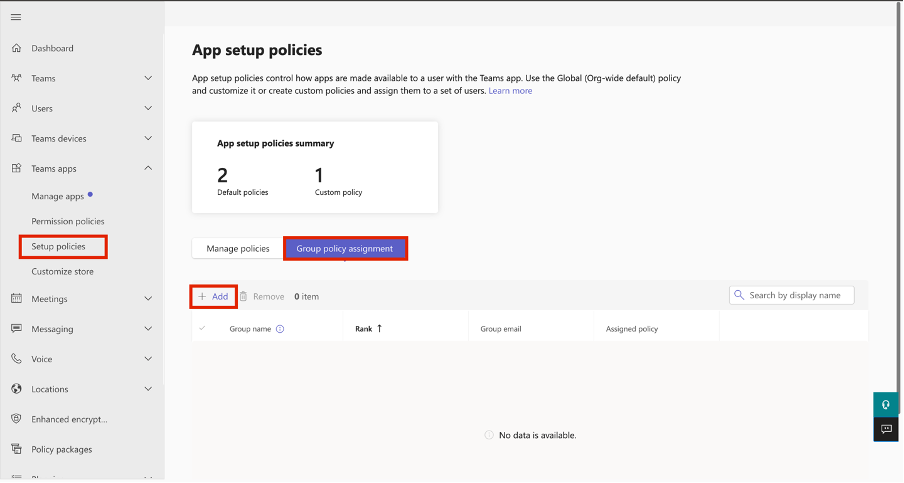Click the search magnifier icon
Screen dimensions: 904x483
pyautogui.click(x=739, y=295)
